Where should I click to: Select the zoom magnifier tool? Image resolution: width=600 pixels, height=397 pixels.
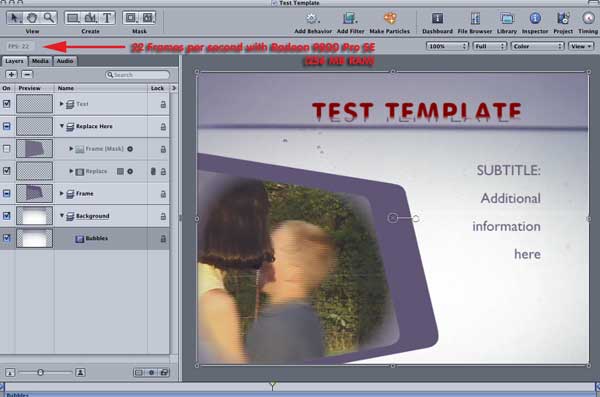(49, 18)
